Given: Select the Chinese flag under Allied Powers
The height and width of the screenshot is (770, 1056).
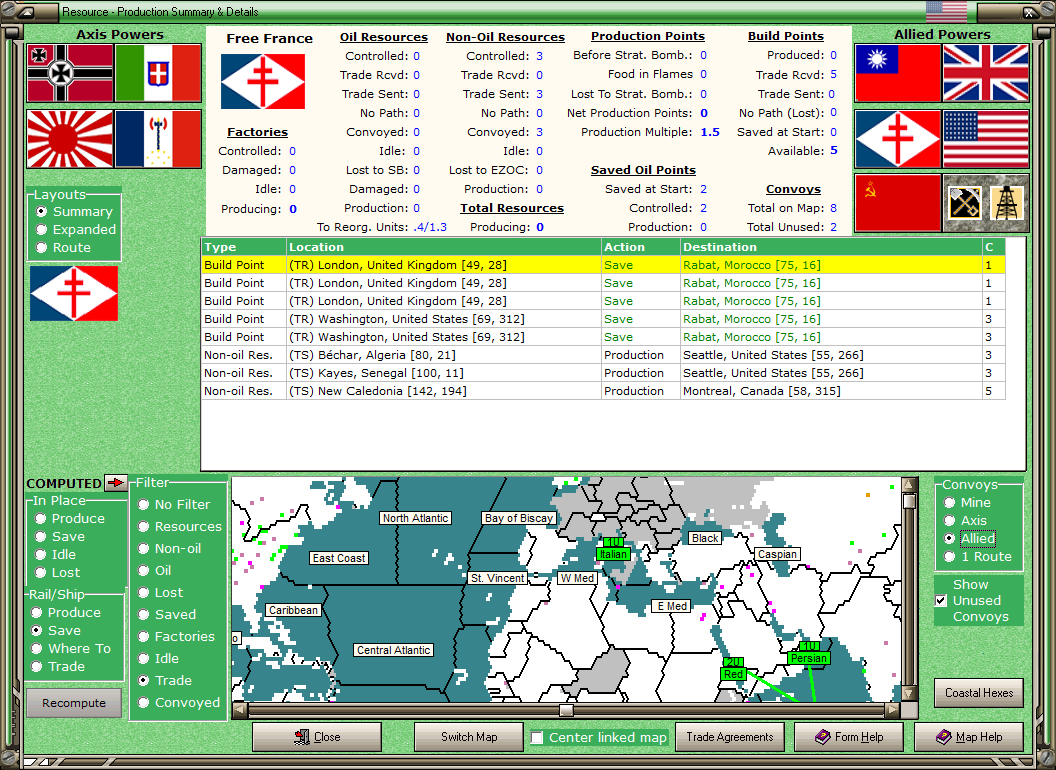Looking at the screenshot, I should [898, 73].
